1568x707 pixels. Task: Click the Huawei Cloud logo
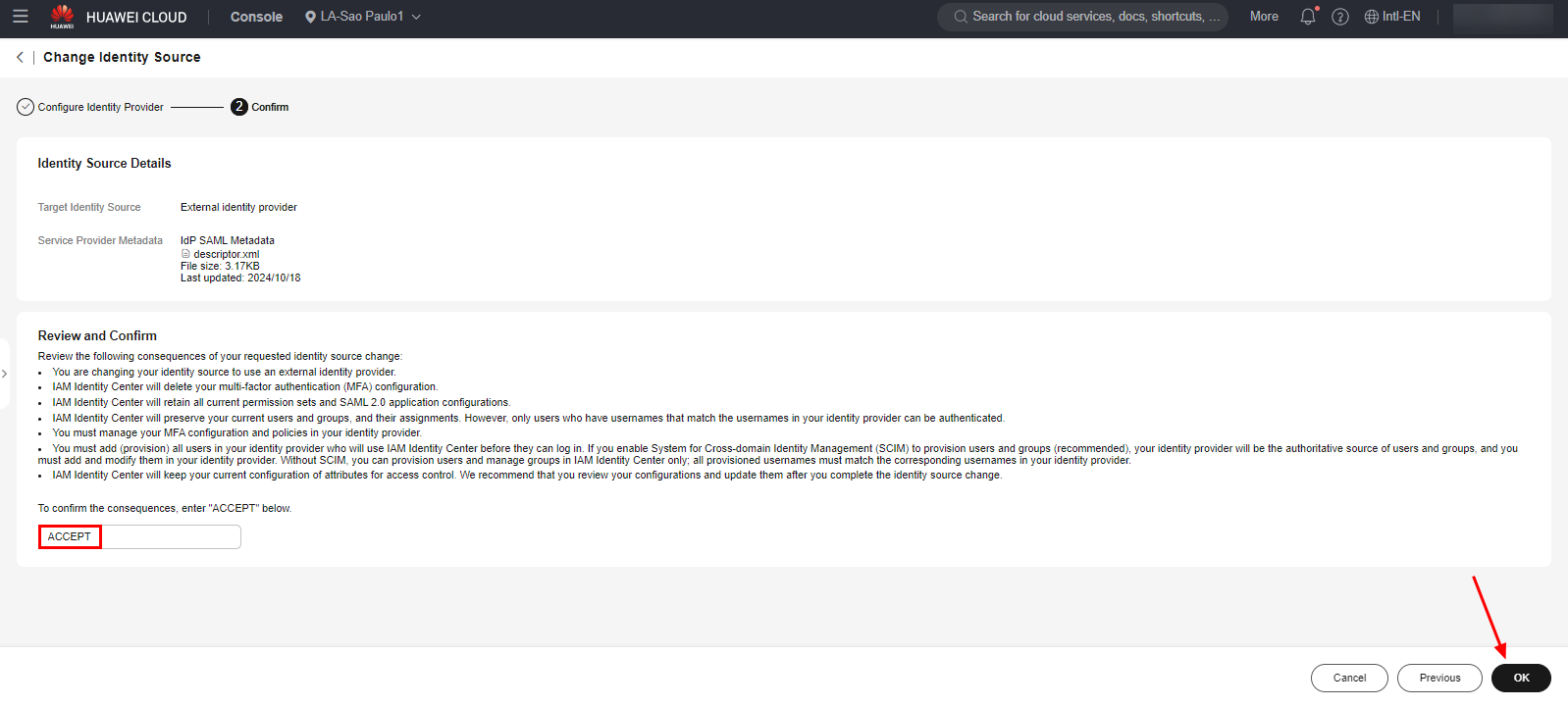tap(62, 17)
